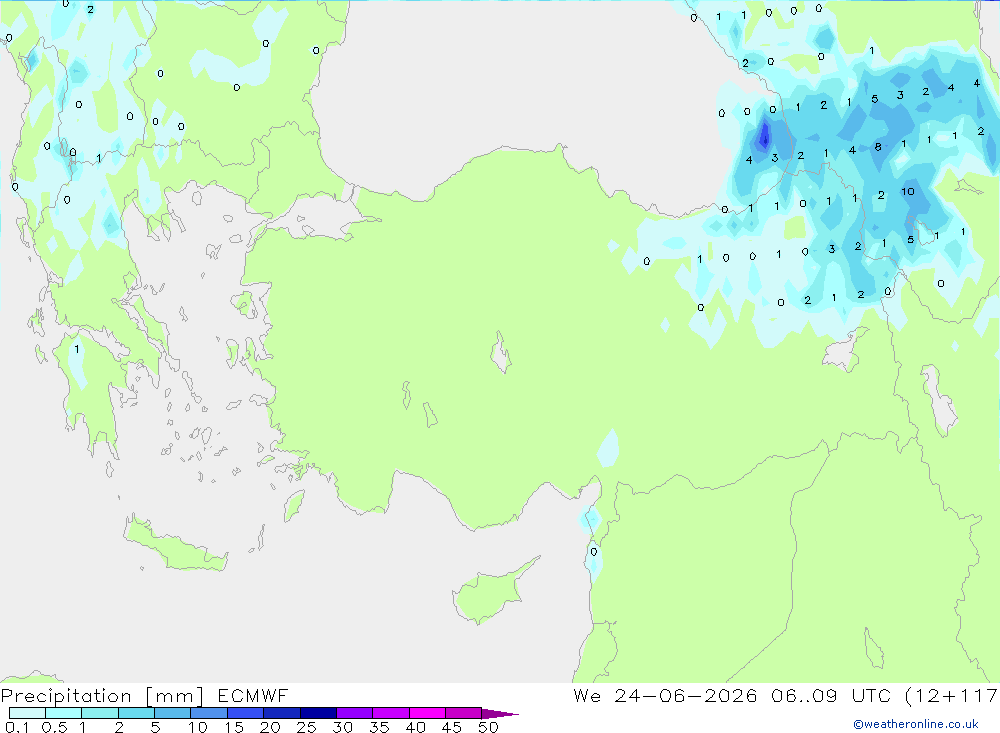Image resolution: width=1000 pixels, height=733 pixels.
Task: Click the "(12+117" forecast step text
Action: [x=952, y=695]
